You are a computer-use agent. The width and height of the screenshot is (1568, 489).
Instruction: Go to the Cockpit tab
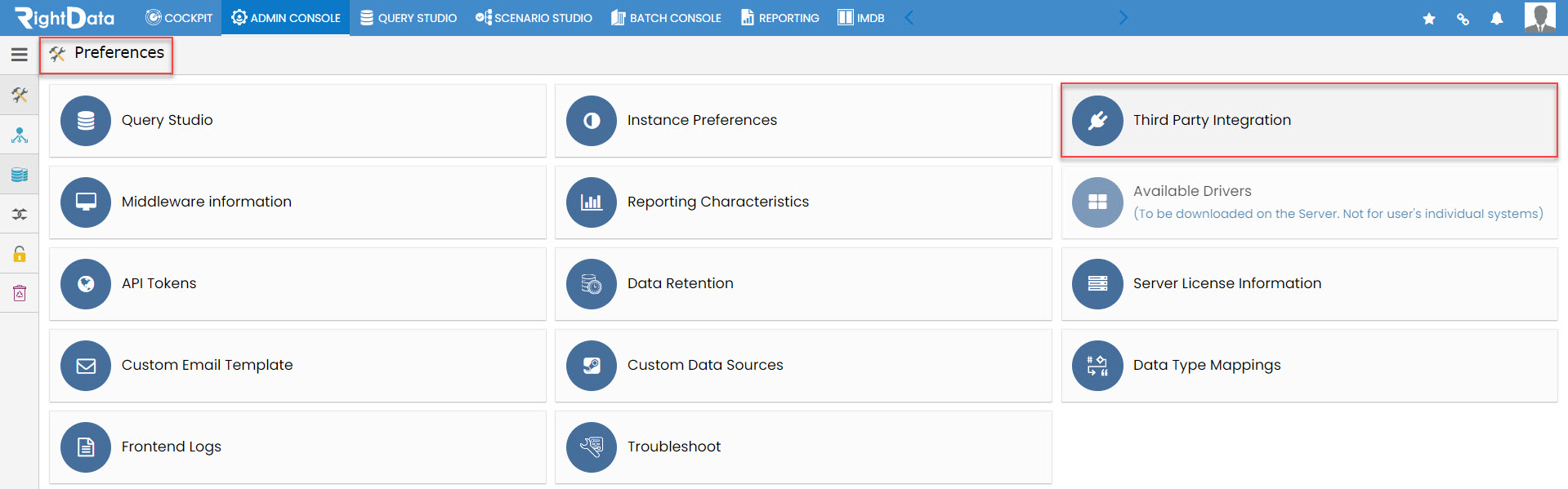tap(179, 18)
